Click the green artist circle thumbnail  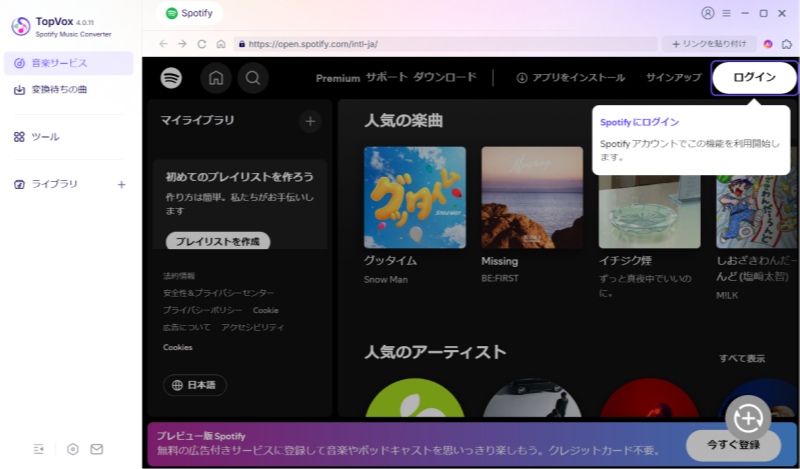(415, 398)
